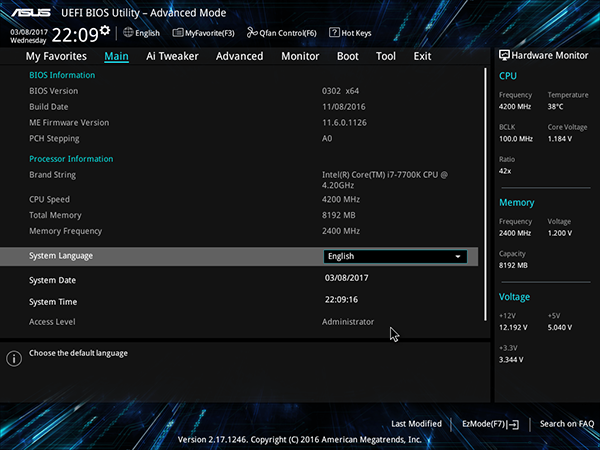The image size is (600, 450).
Task: Switch to the My Favorites tab
Action: click(56, 56)
